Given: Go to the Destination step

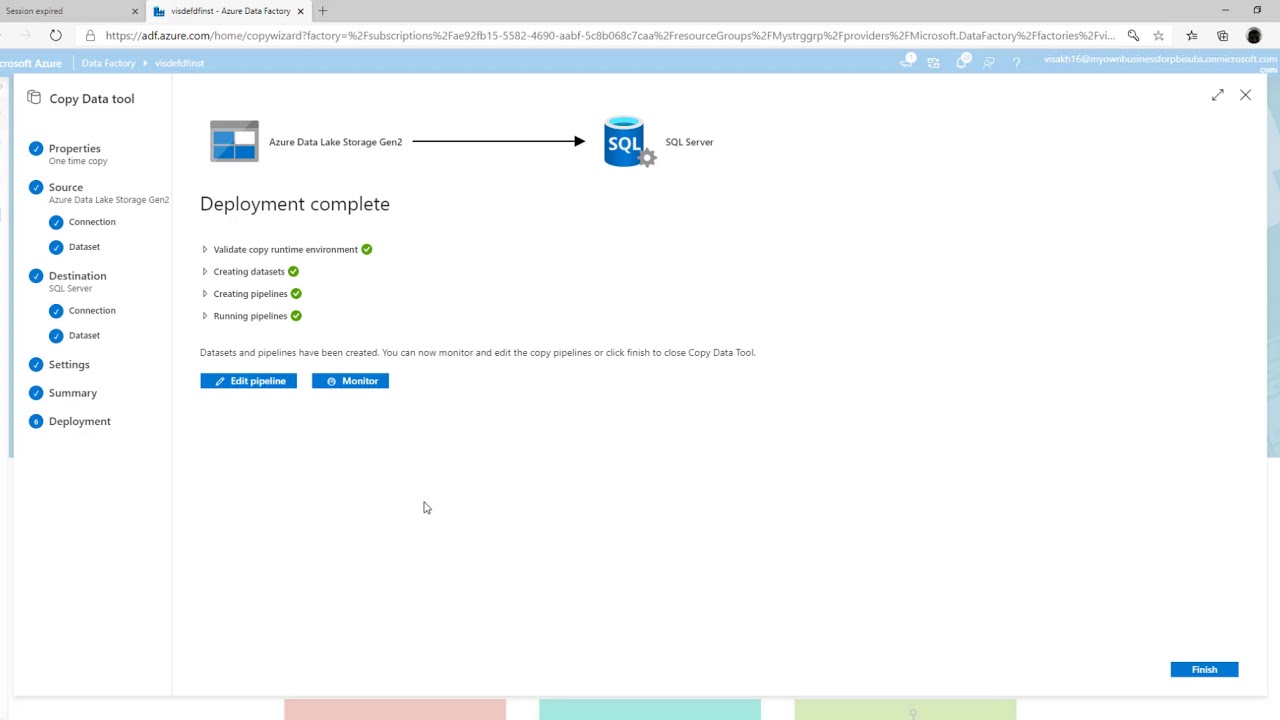Looking at the screenshot, I should (x=77, y=276).
